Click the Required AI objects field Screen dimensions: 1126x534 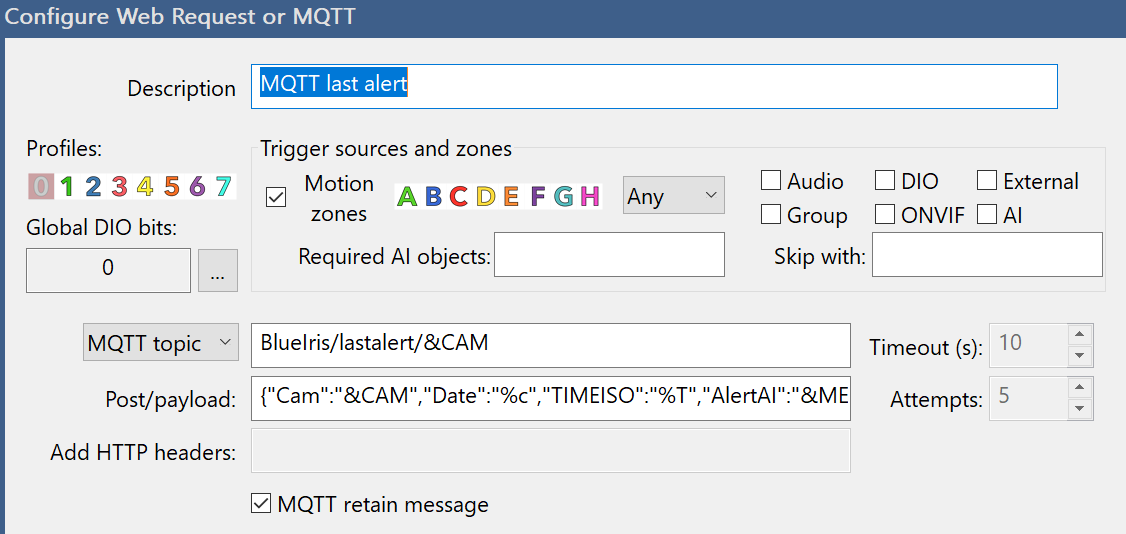609,255
